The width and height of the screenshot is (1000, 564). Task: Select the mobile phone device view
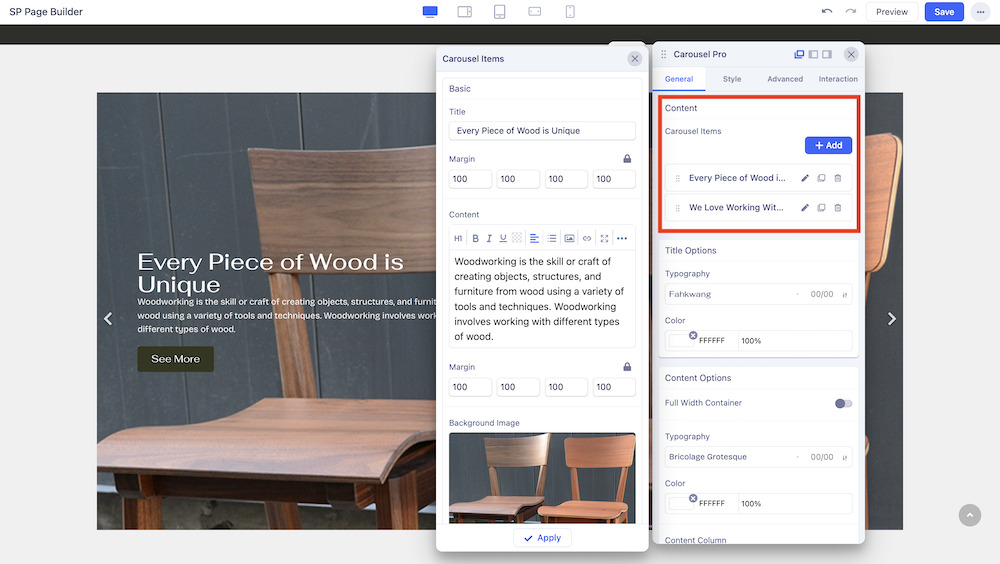(x=570, y=12)
